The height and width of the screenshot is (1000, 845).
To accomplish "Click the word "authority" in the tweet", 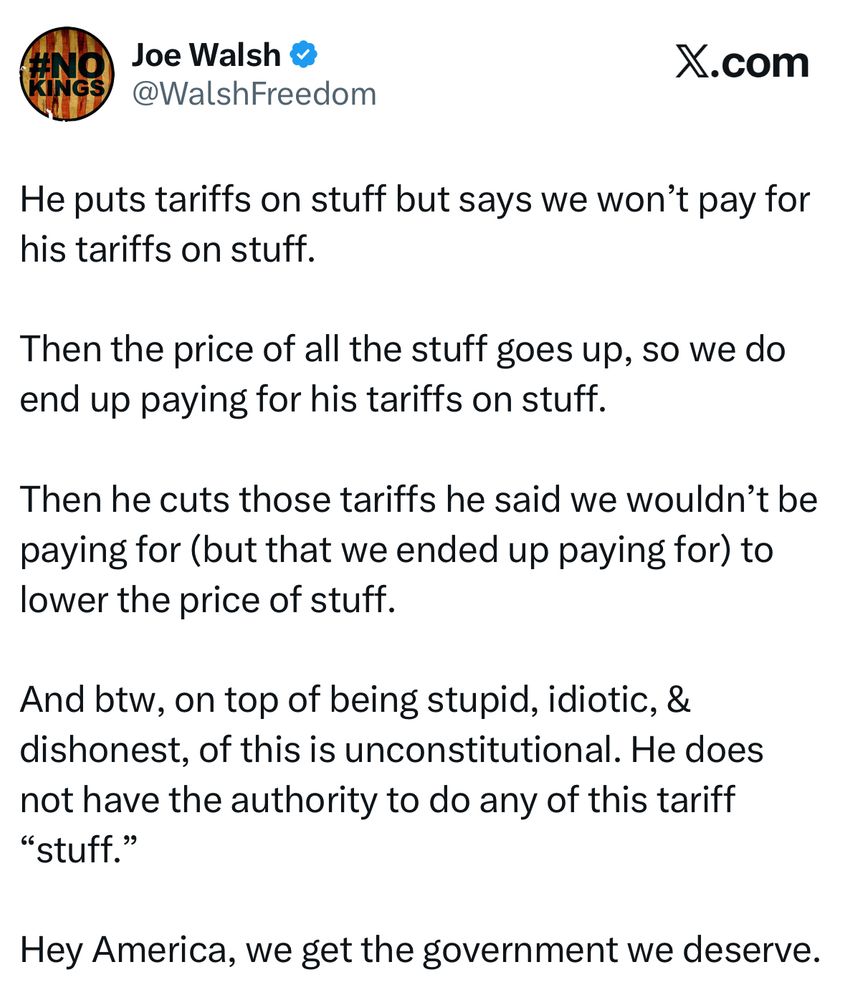I will 304,801.
